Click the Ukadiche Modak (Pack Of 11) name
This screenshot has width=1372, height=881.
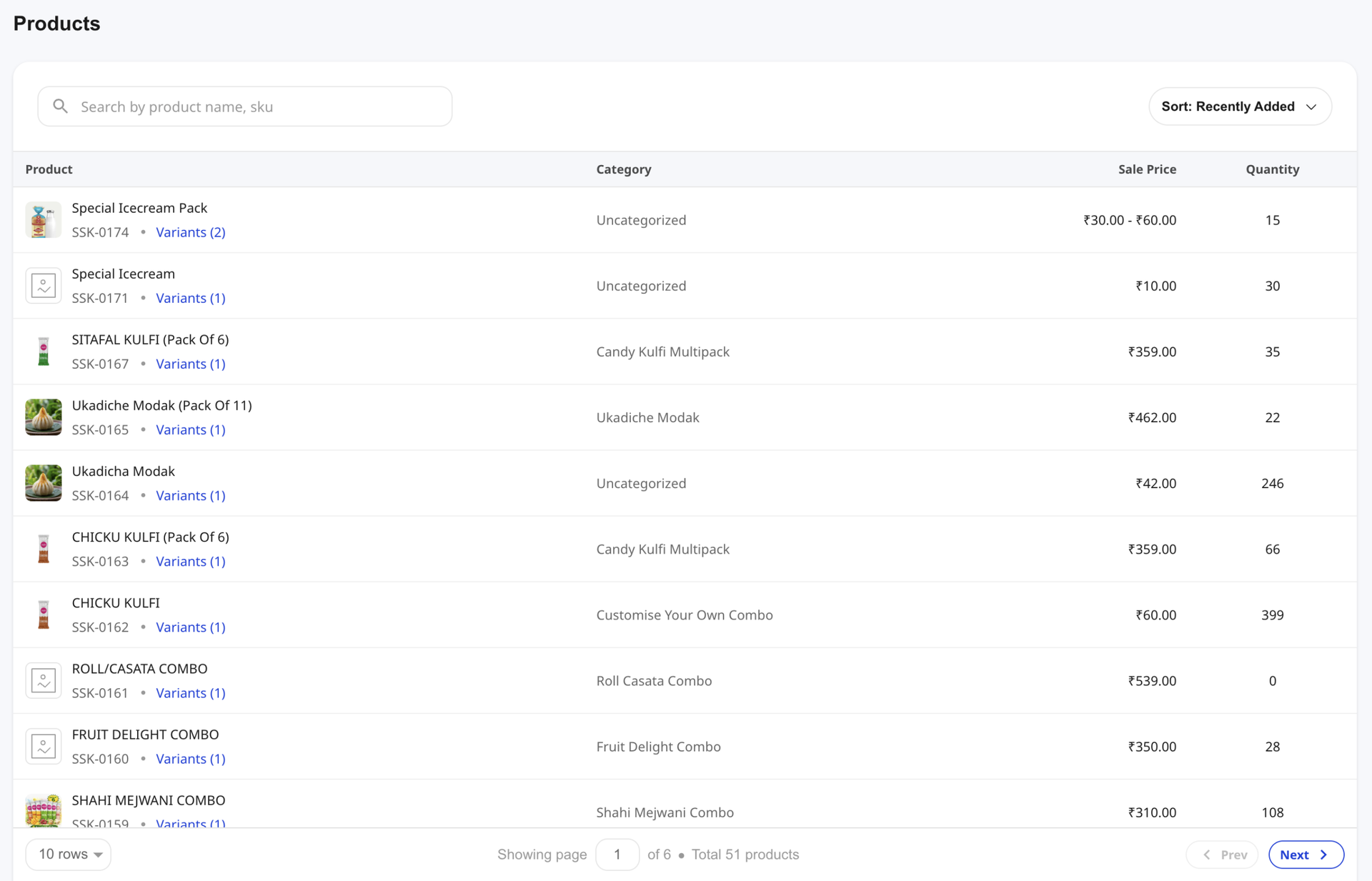click(x=161, y=405)
